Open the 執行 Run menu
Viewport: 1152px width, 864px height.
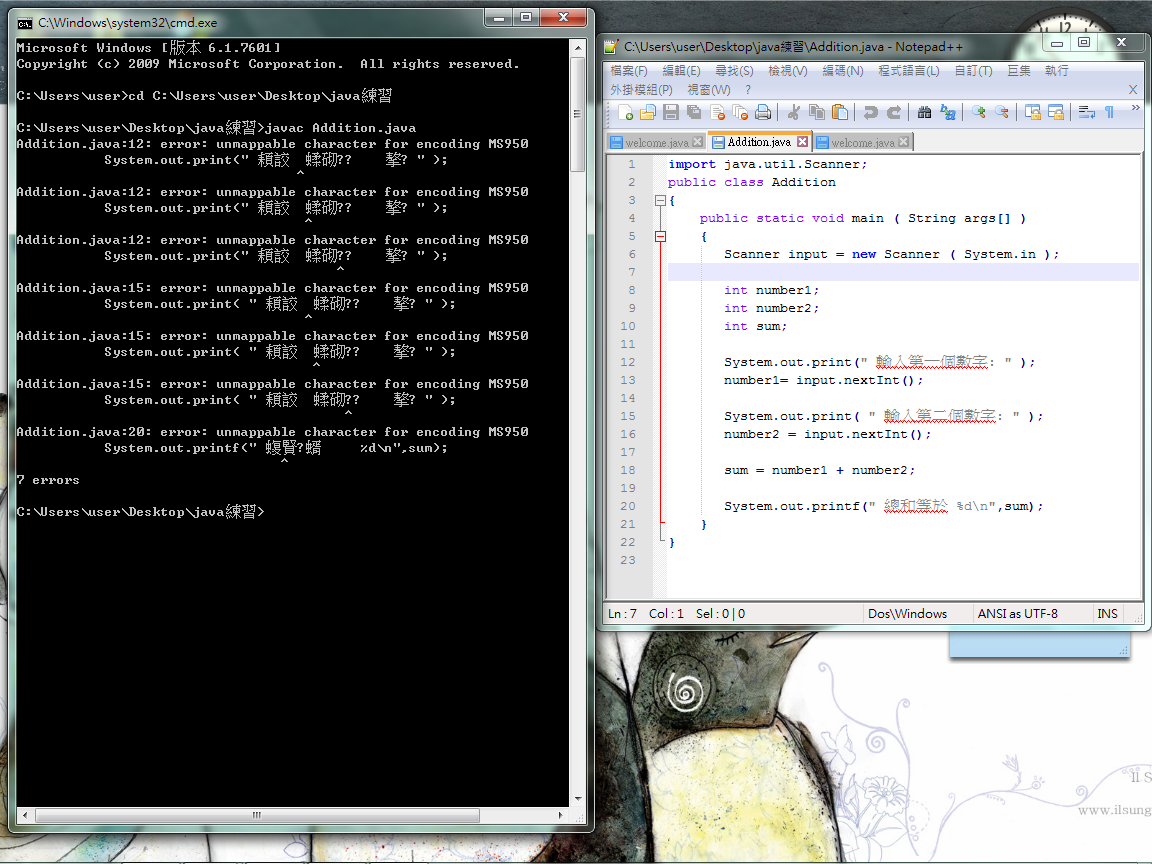1056,71
